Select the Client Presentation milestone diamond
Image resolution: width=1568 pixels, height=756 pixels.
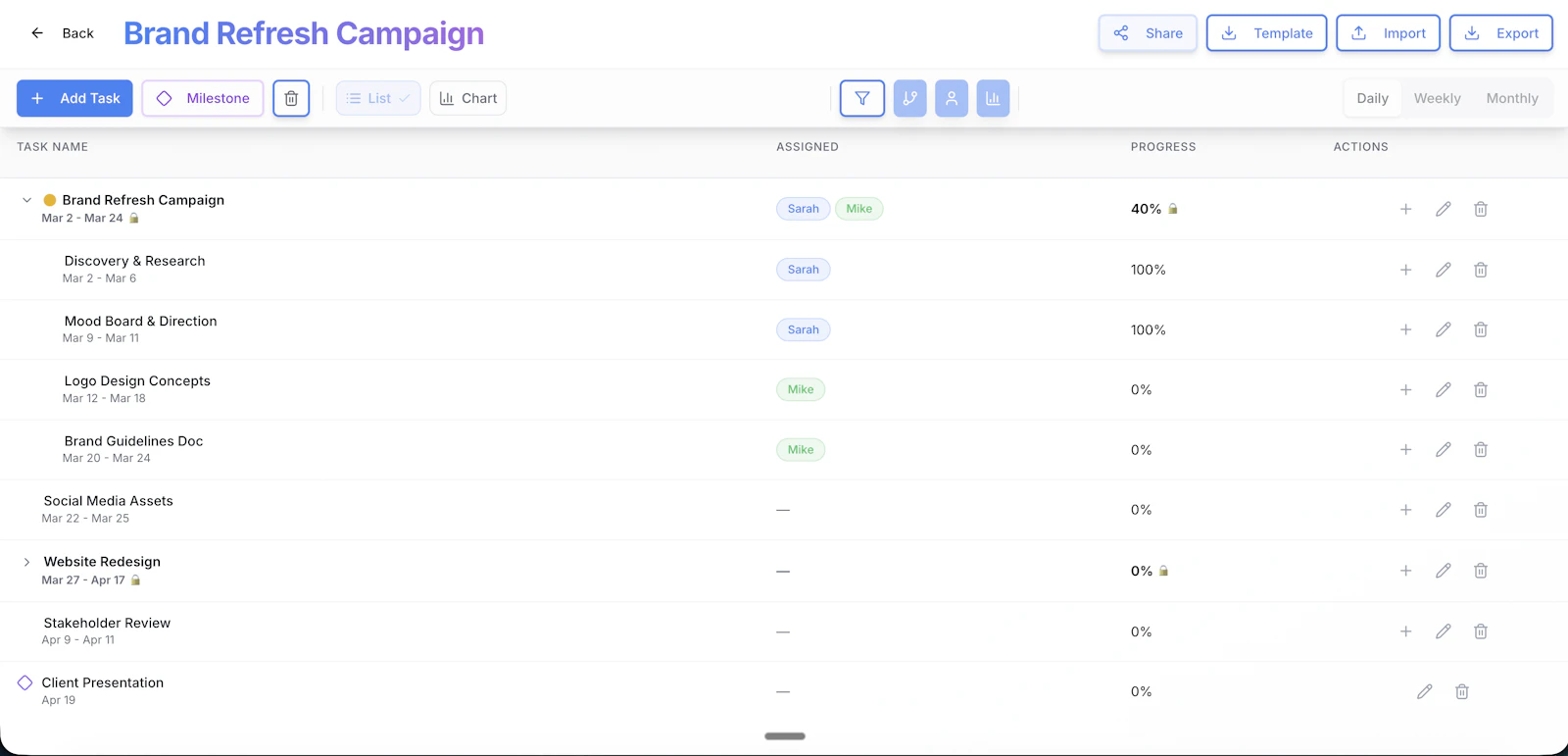click(25, 682)
